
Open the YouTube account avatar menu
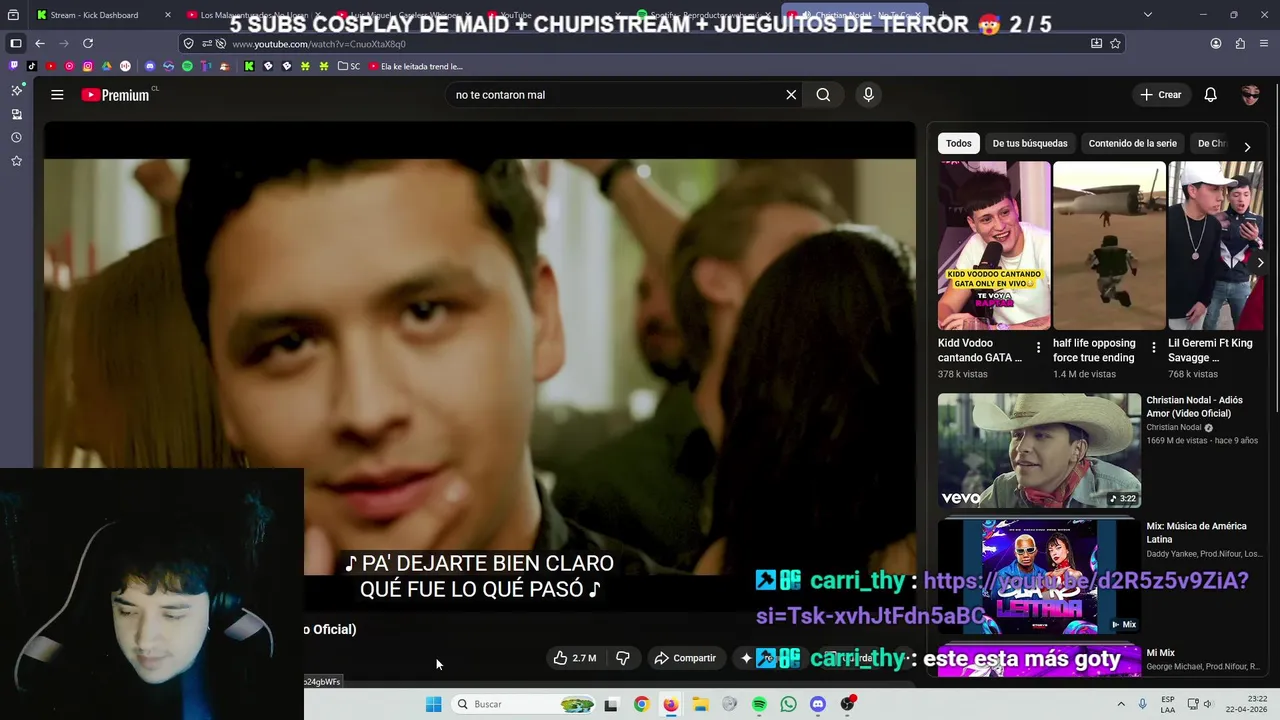pos(1250,95)
